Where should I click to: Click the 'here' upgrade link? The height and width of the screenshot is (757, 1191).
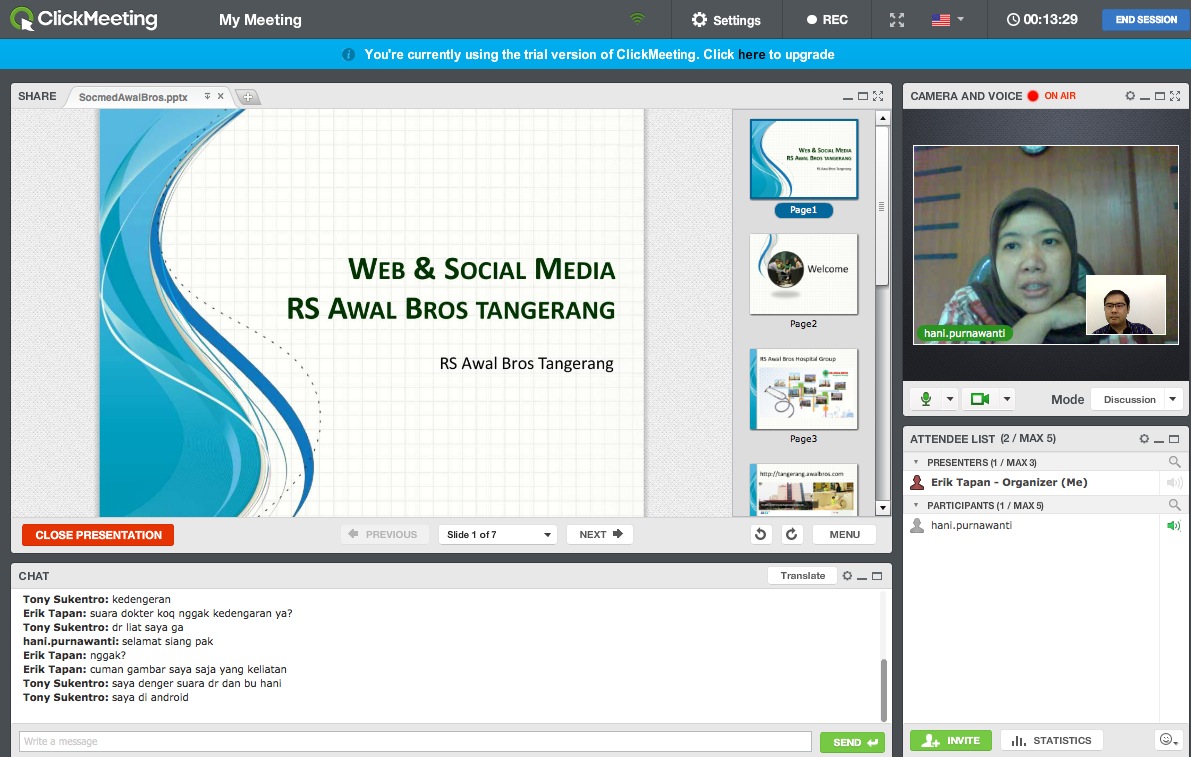pos(751,55)
